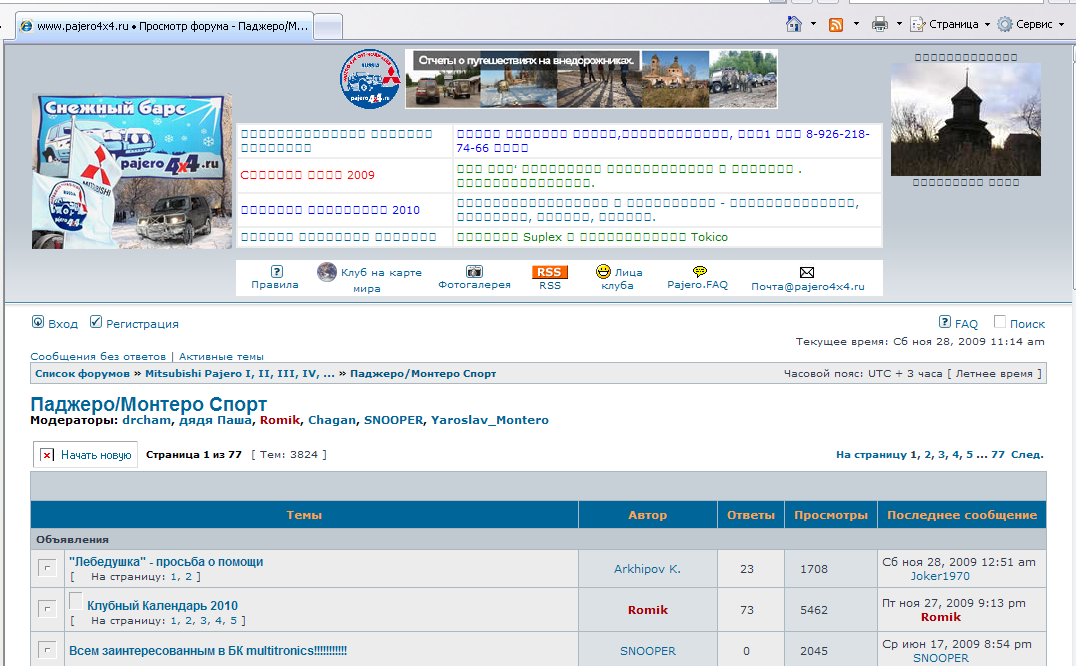Open the empty new tab button
Viewport: 1076px width, 666px height.
[329, 26]
